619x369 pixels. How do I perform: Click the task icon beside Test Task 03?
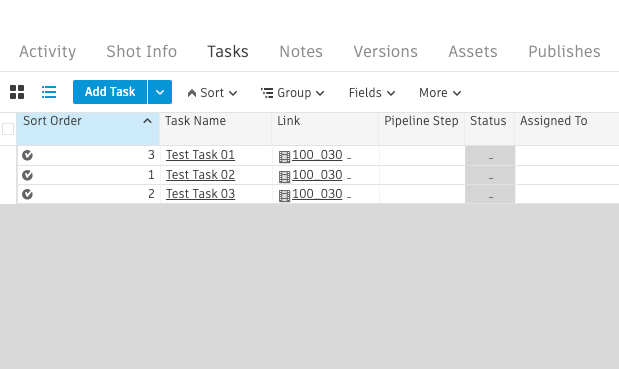click(27, 194)
